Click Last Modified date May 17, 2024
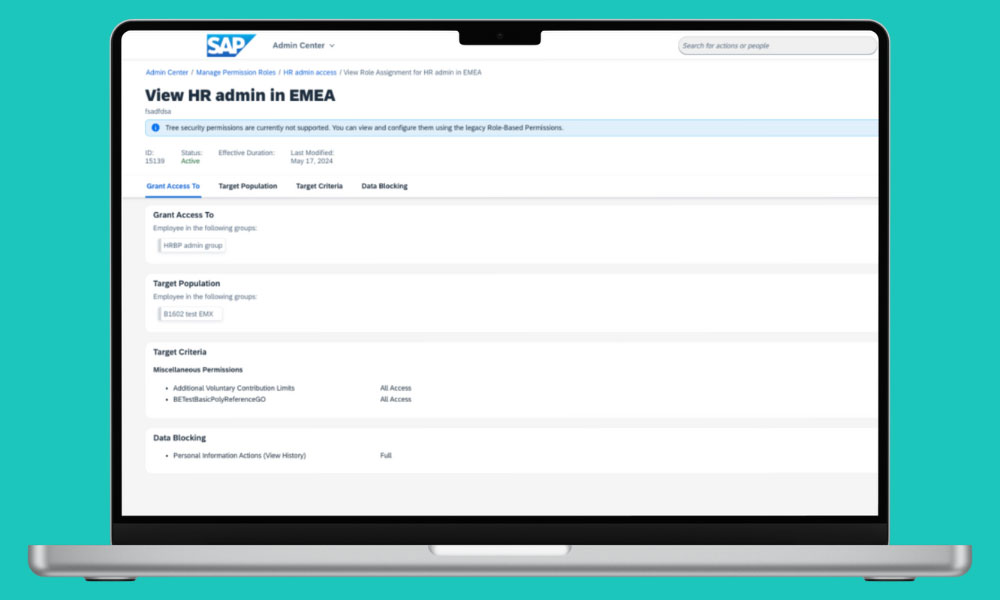This screenshot has width=1000, height=600. [312, 161]
